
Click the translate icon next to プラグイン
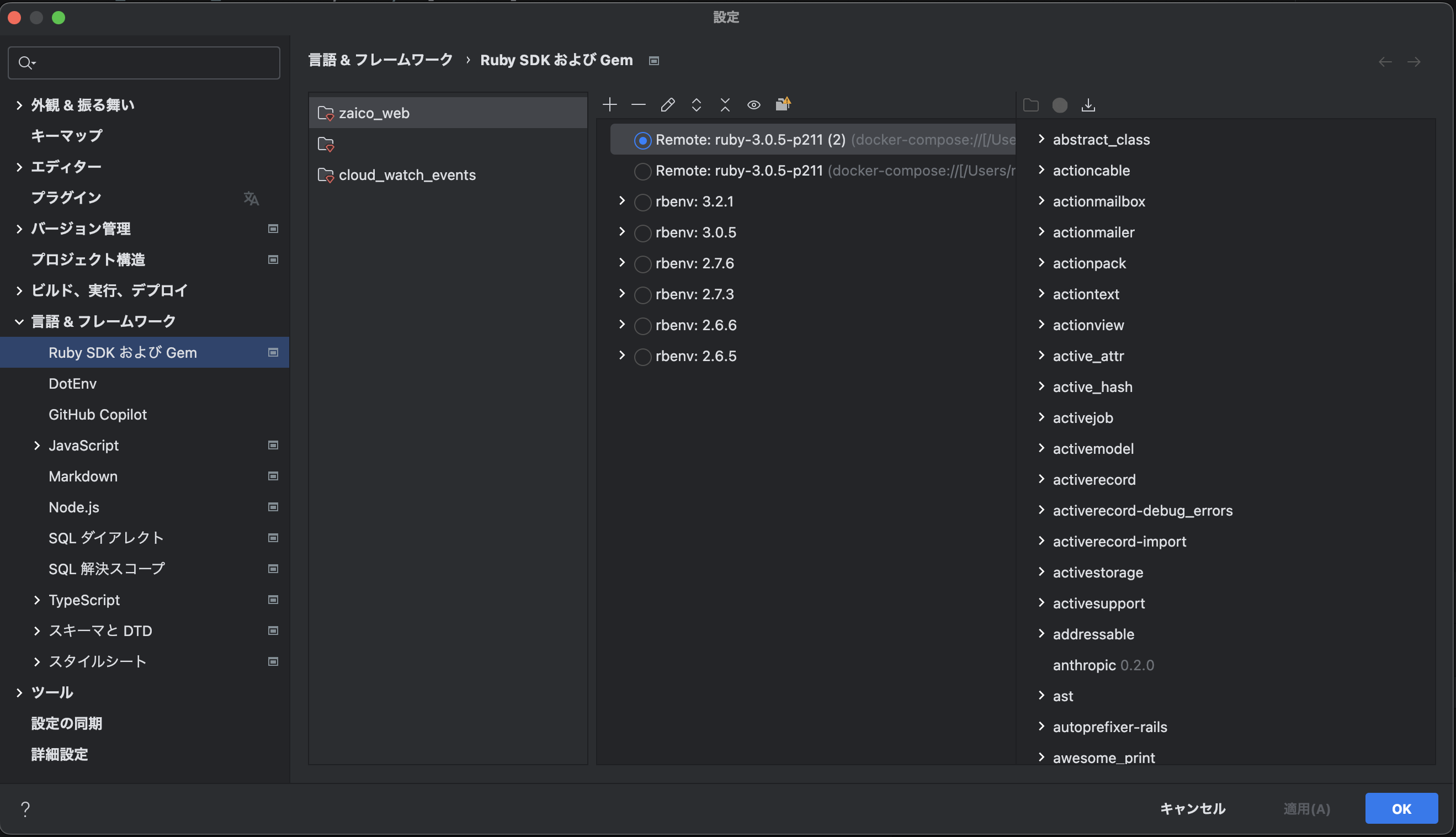[251, 198]
